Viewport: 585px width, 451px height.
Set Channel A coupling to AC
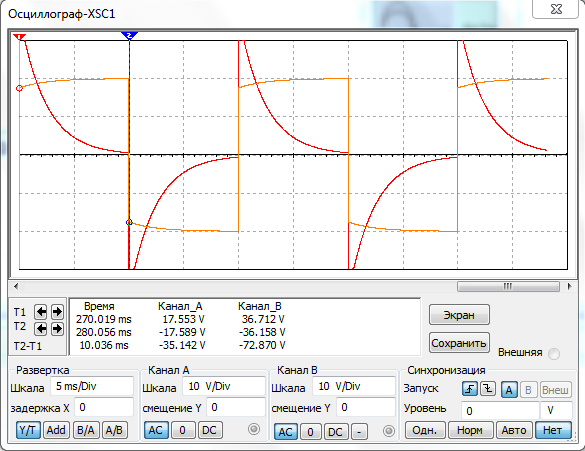(156, 430)
